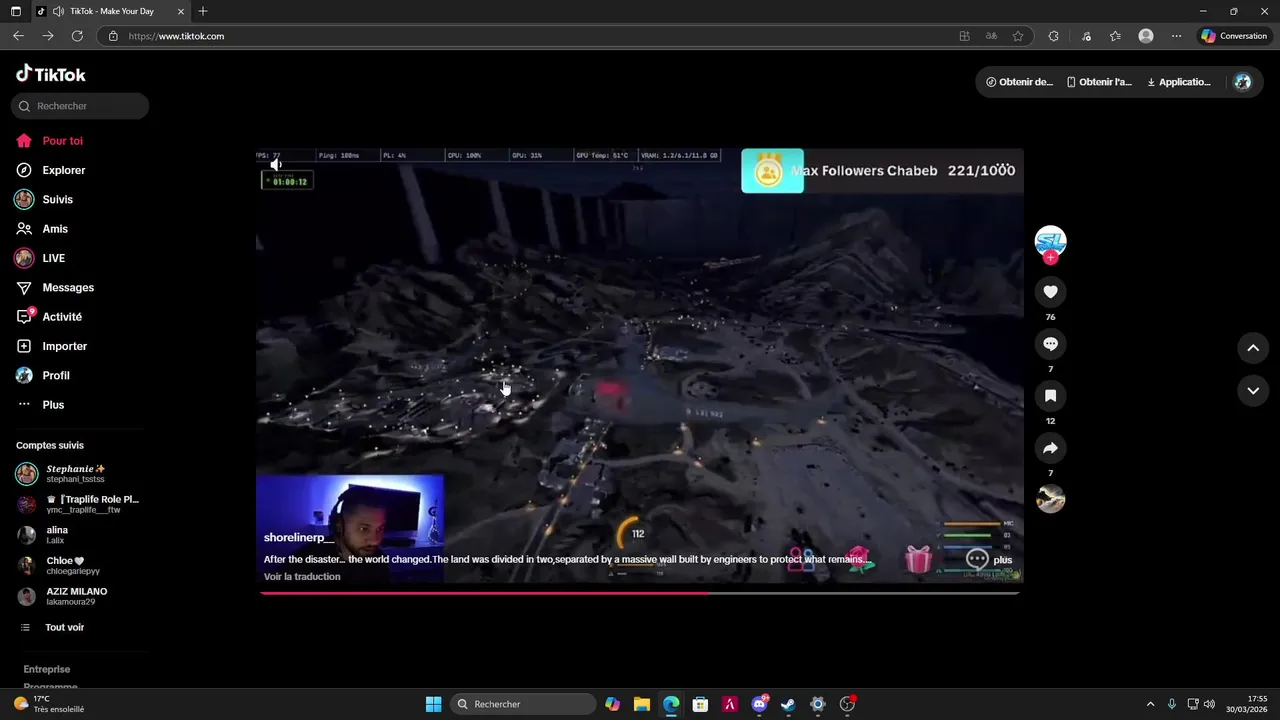
Task: Click Obtenir l'a... app button
Action: coord(1099,82)
